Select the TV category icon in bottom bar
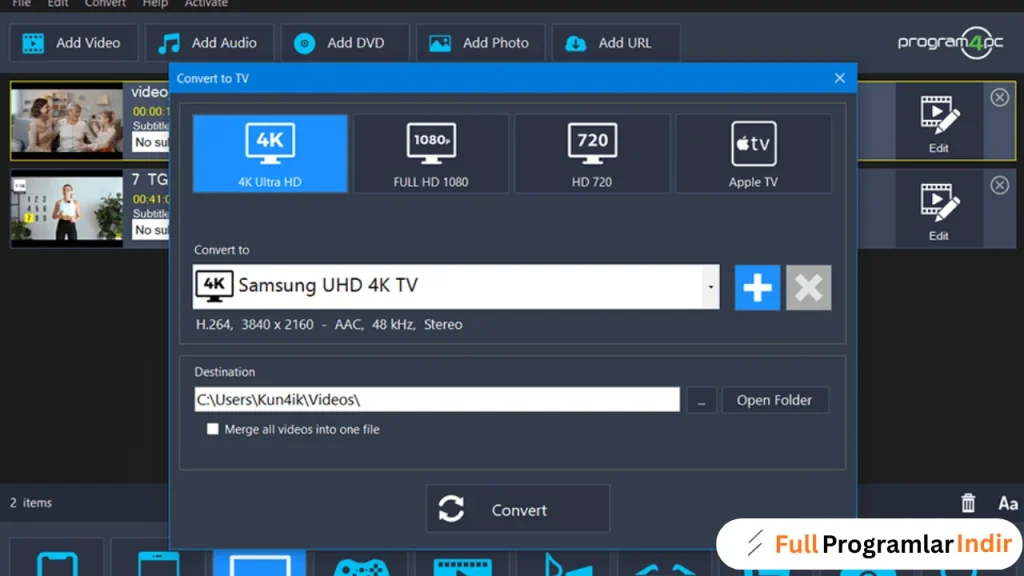The width and height of the screenshot is (1024, 576). point(259,564)
